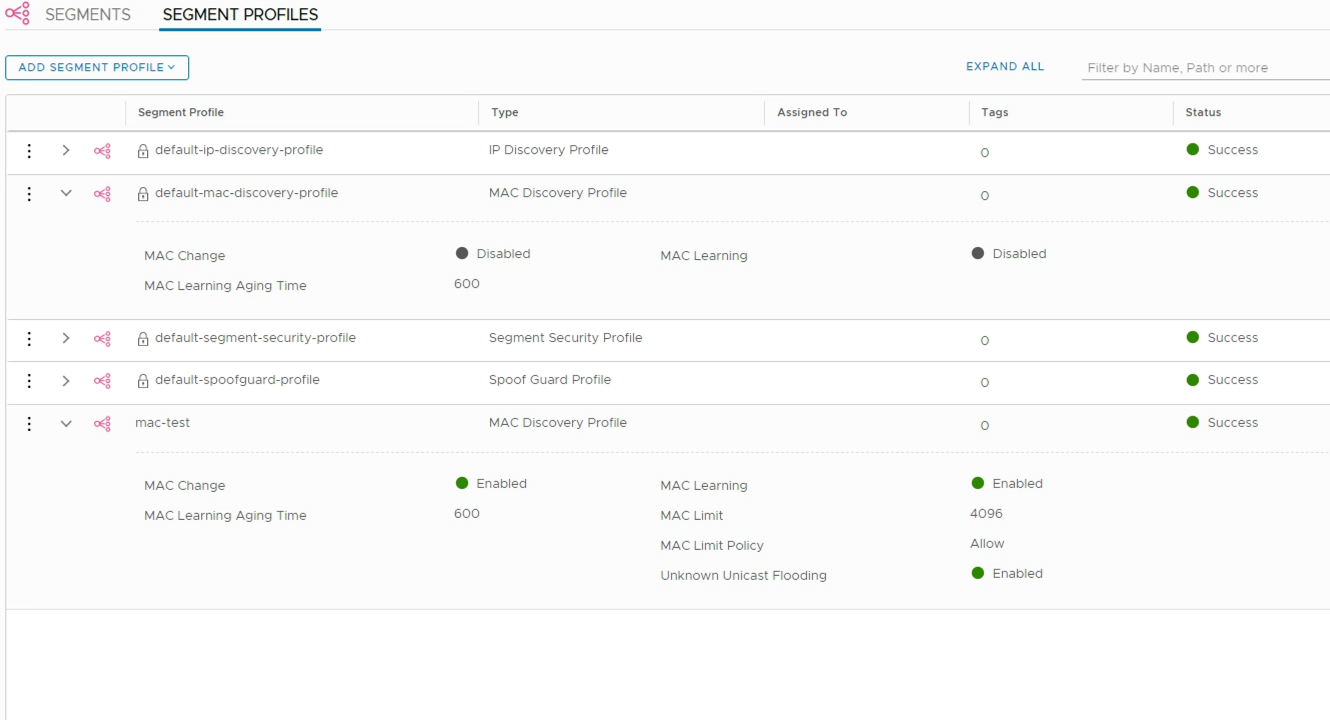Sort by Type column header
The width and height of the screenshot is (1330, 720).
pos(505,112)
